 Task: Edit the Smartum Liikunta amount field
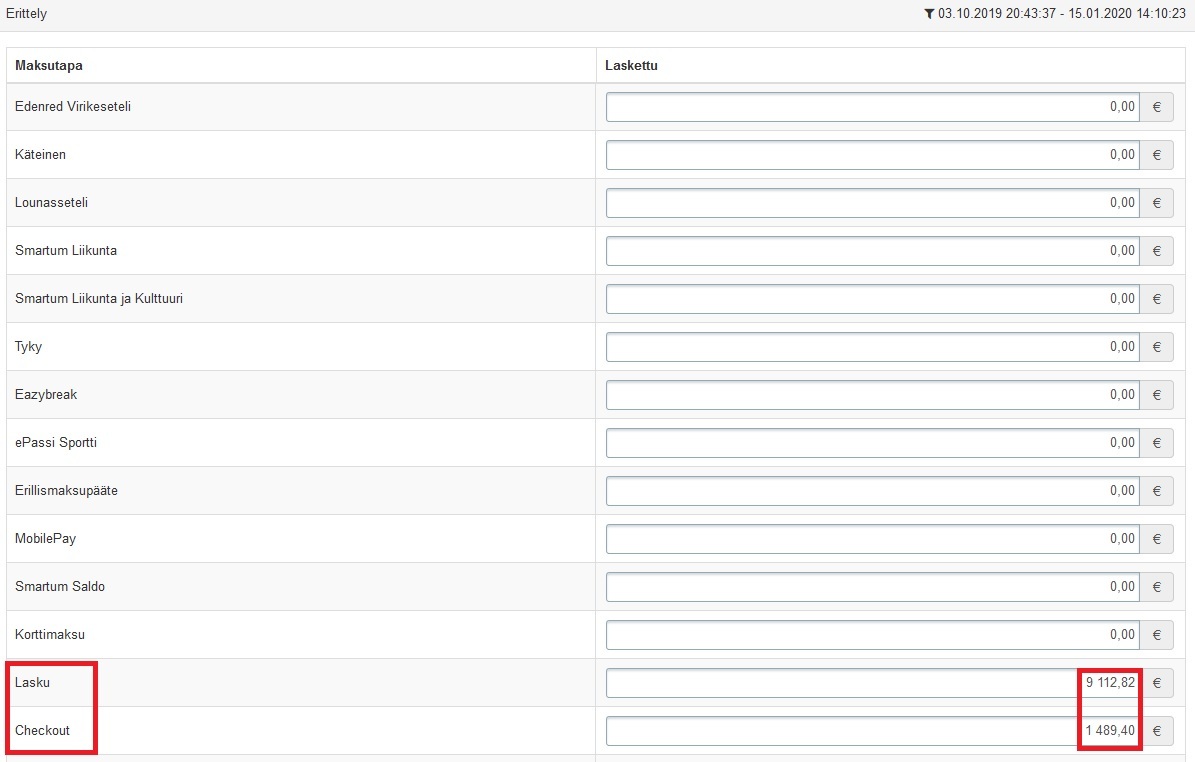[872, 251]
